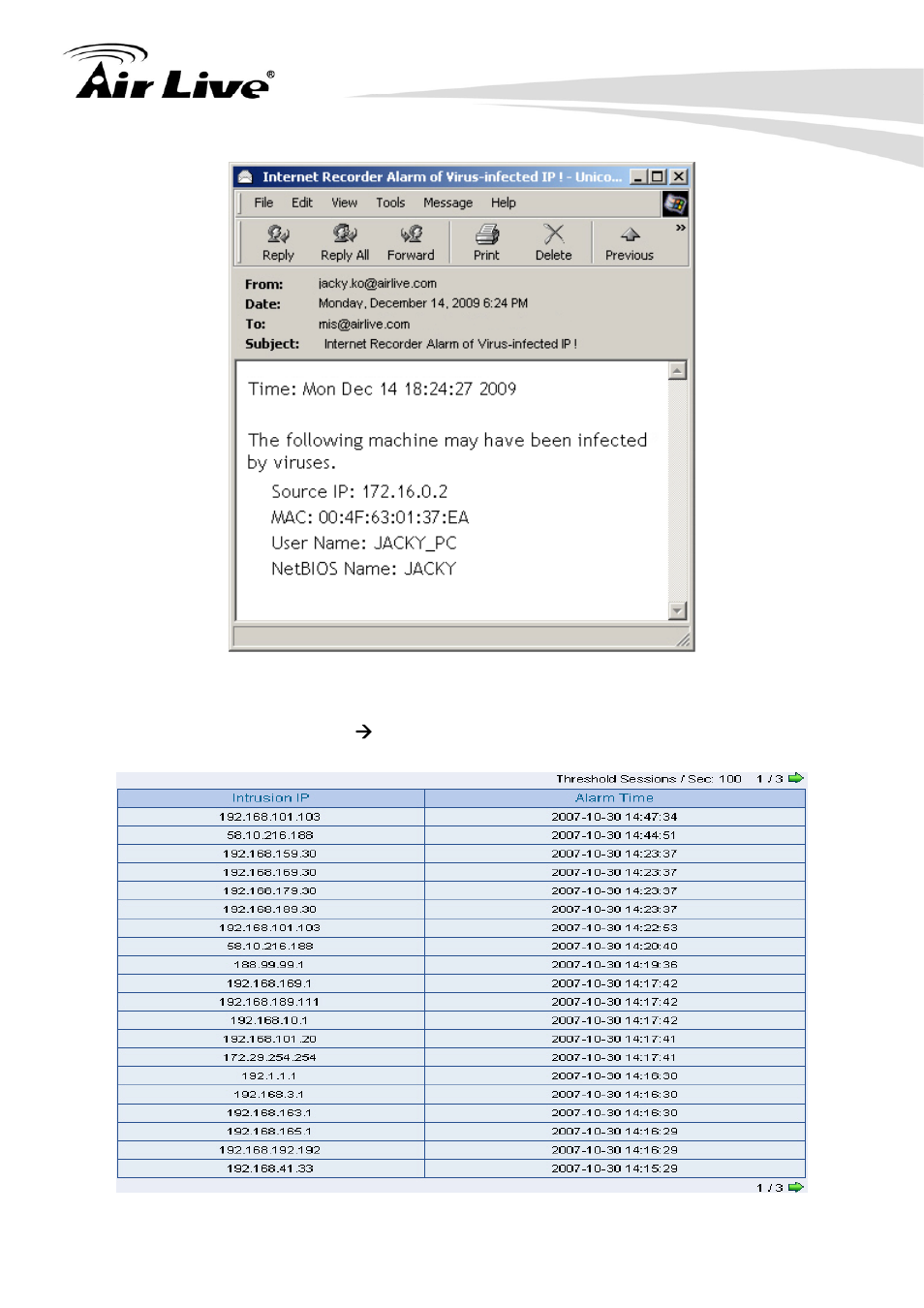Select alarm time 2007-10-30 14:19:36
This screenshot has width=924, height=1308.
click(614, 965)
